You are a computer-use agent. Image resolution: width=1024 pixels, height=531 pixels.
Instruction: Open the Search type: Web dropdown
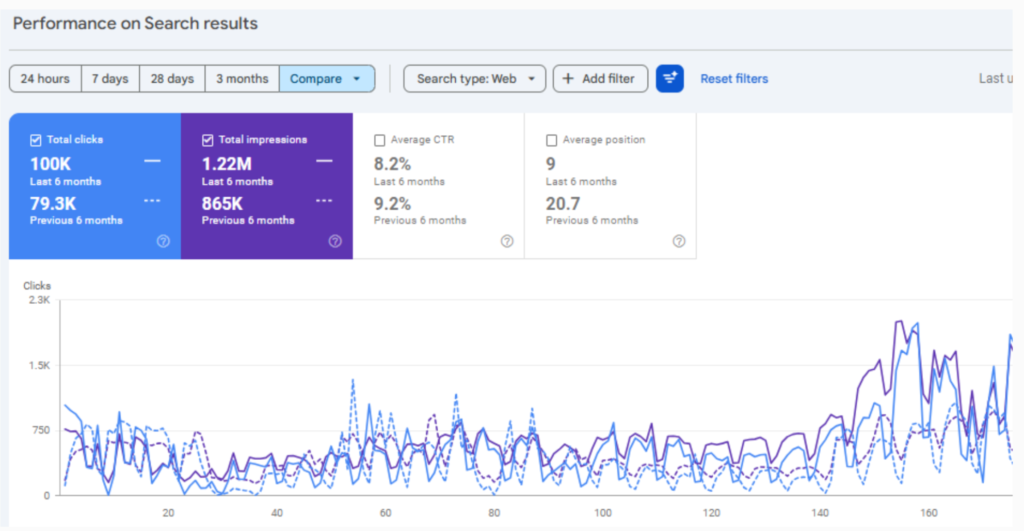[475, 79]
